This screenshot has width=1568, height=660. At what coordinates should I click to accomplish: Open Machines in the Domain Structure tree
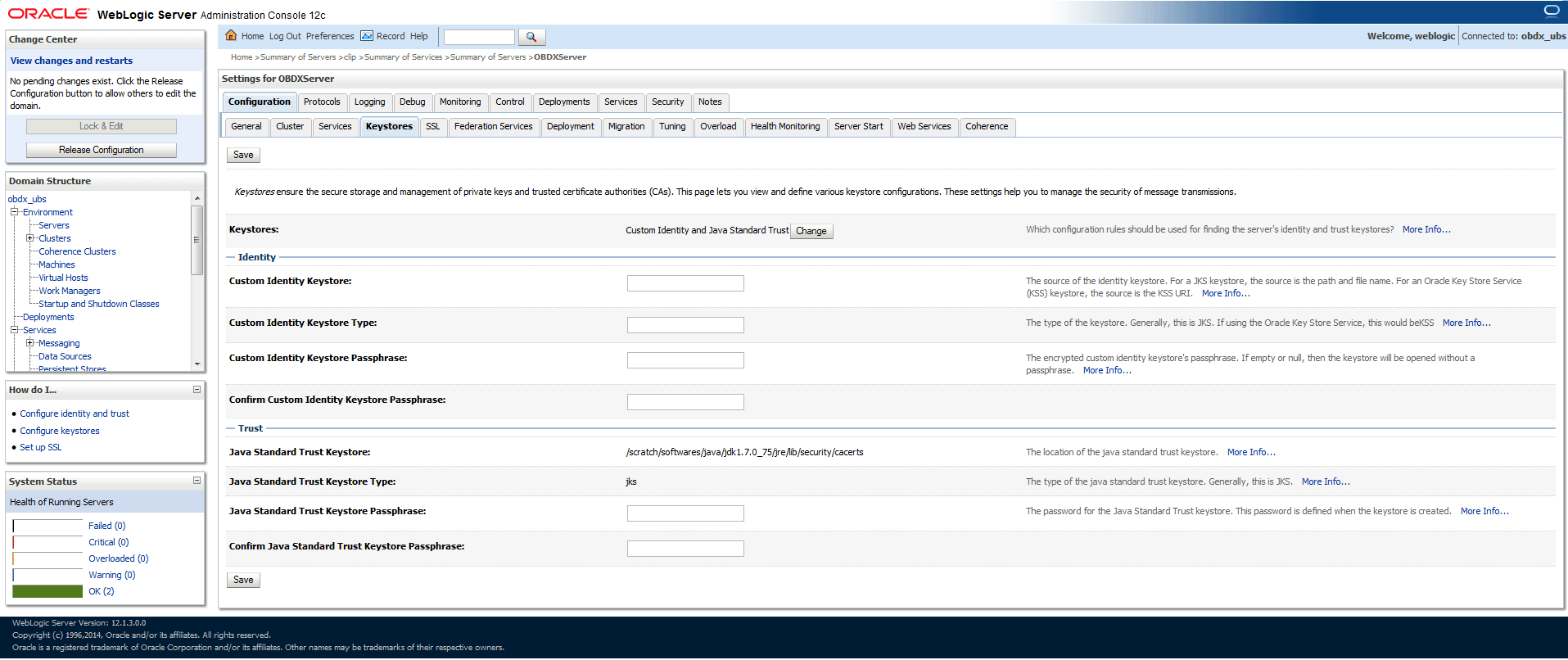(x=56, y=264)
